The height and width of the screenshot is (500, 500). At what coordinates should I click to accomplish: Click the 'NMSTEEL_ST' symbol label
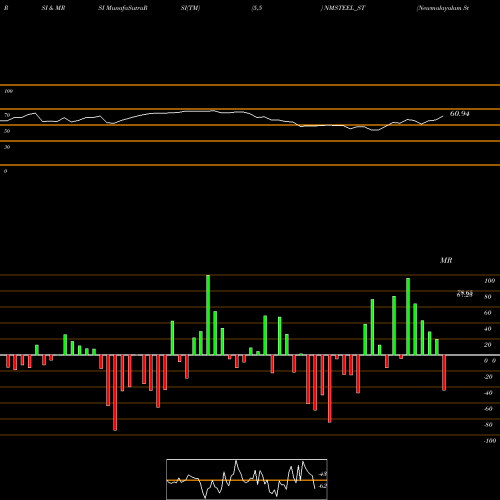tap(345, 8)
